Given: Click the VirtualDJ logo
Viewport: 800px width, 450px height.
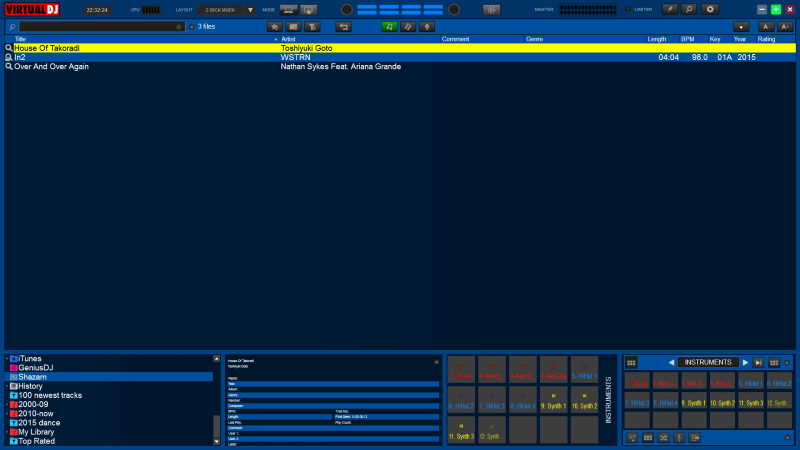Looking at the screenshot, I should point(32,10).
